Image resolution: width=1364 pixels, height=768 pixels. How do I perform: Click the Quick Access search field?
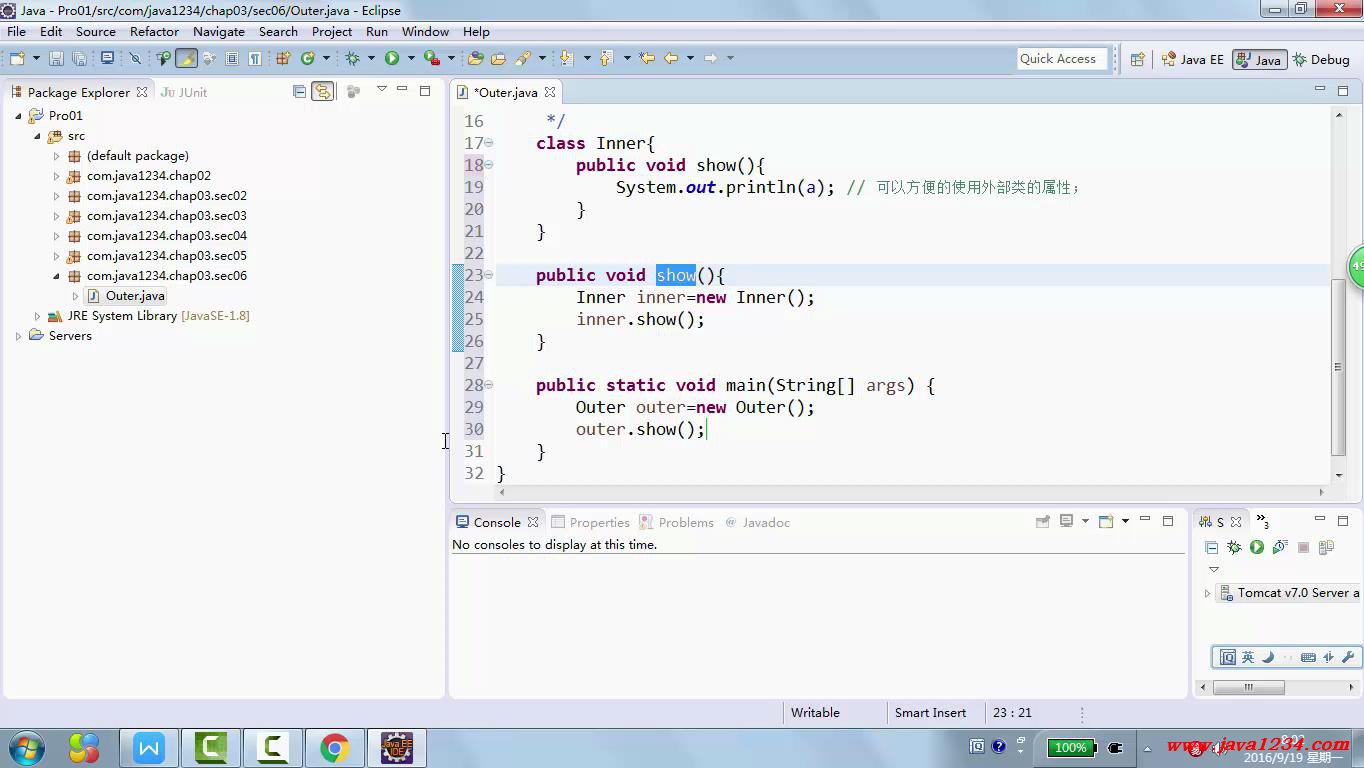coord(1063,59)
